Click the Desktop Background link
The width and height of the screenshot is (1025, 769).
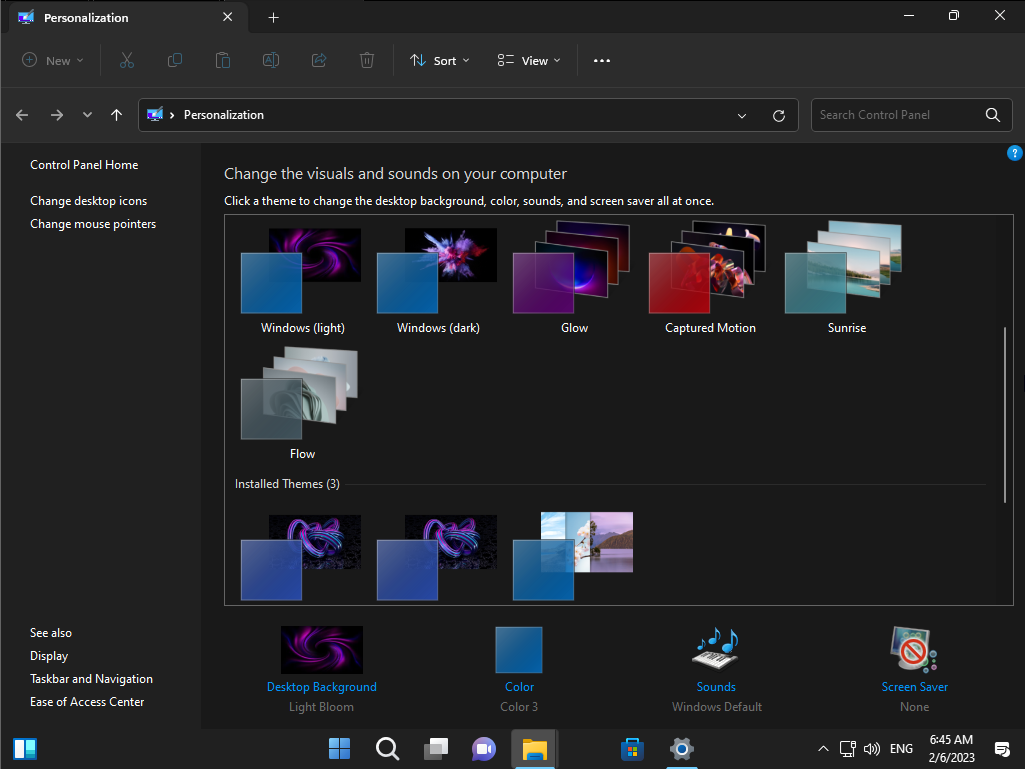point(322,687)
